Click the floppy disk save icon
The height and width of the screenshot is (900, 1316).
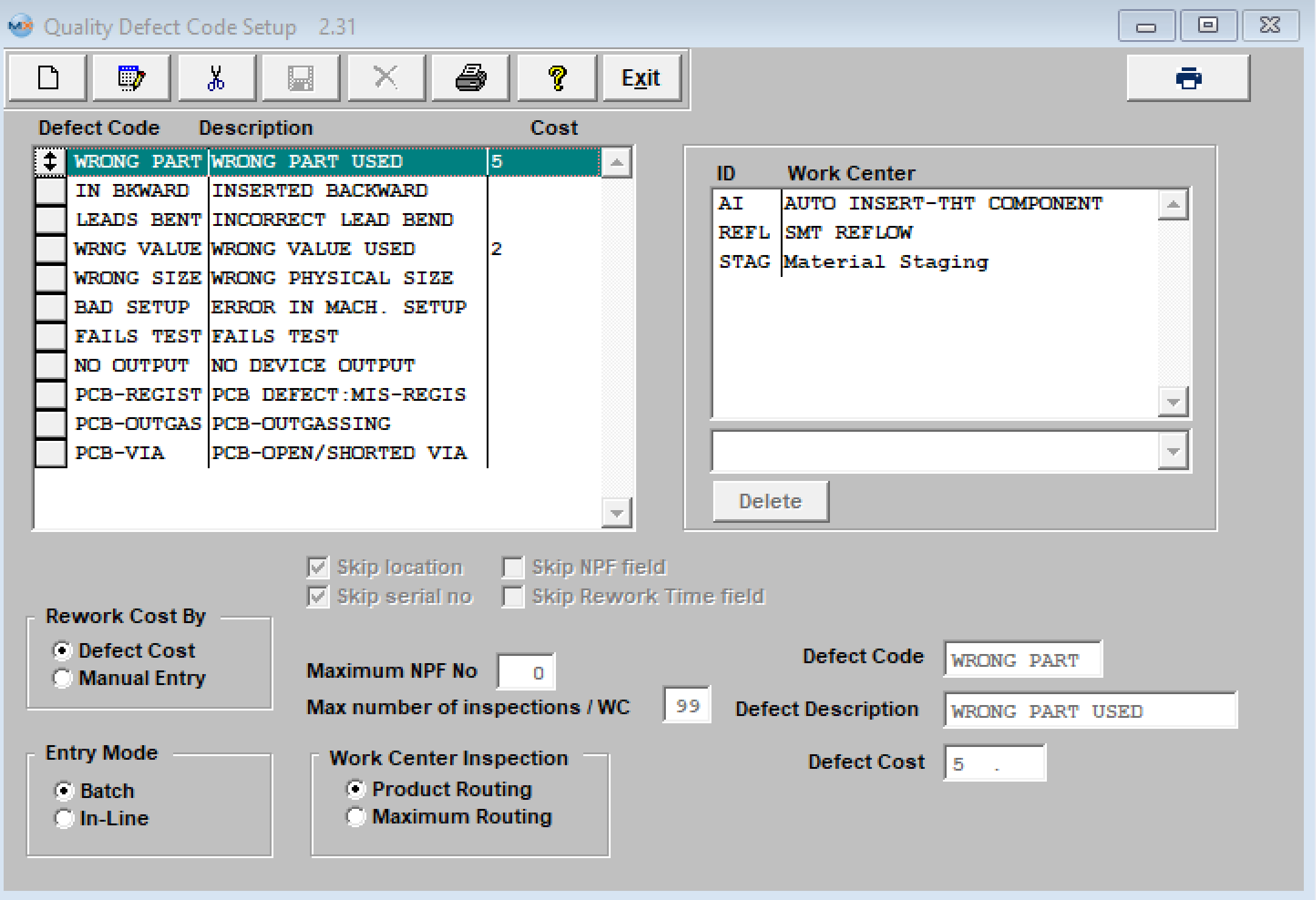tap(301, 78)
